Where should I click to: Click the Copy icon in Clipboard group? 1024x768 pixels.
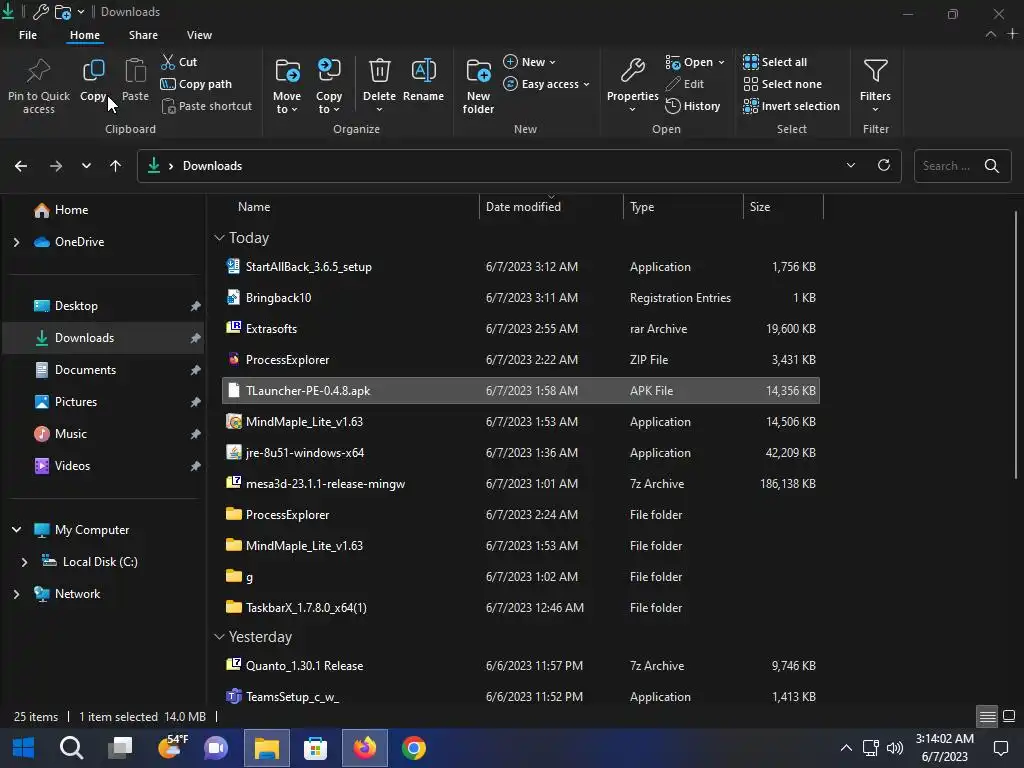point(93,71)
